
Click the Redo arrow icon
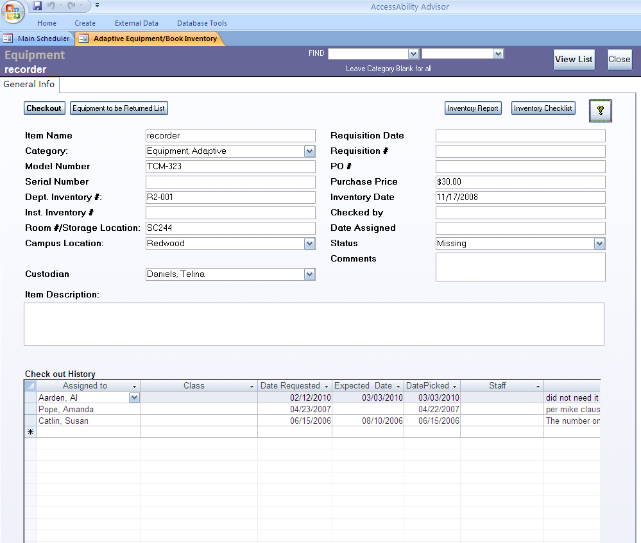coord(71,6)
